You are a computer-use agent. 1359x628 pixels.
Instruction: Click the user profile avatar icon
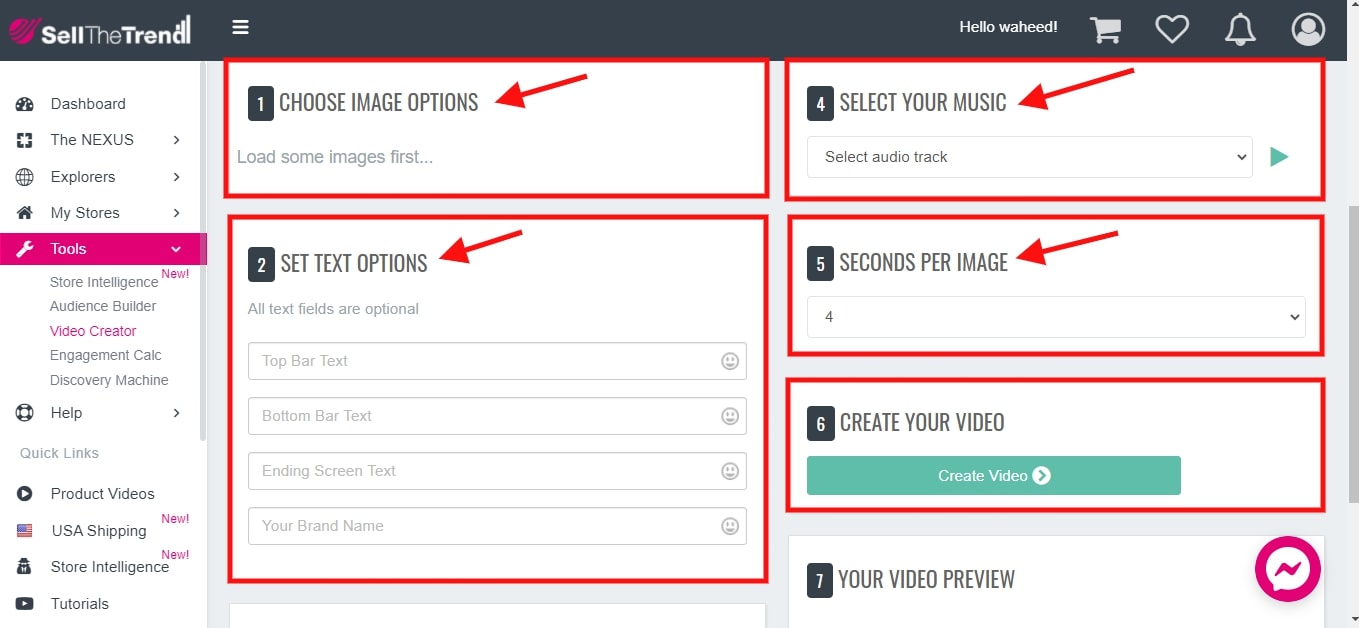click(x=1308, y=29)
